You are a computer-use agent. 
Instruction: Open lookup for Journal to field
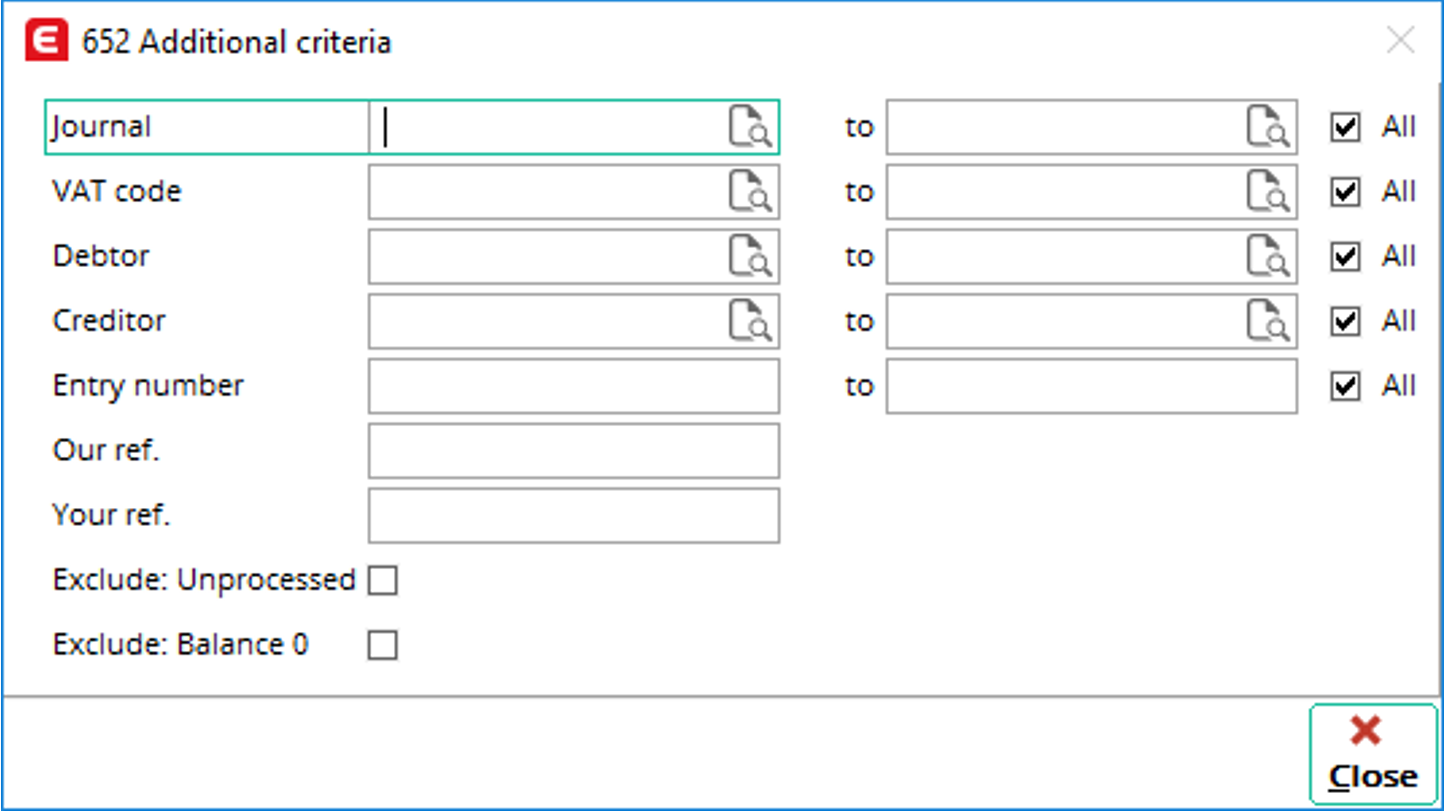pyautogui.click(x=1268, y=127)
